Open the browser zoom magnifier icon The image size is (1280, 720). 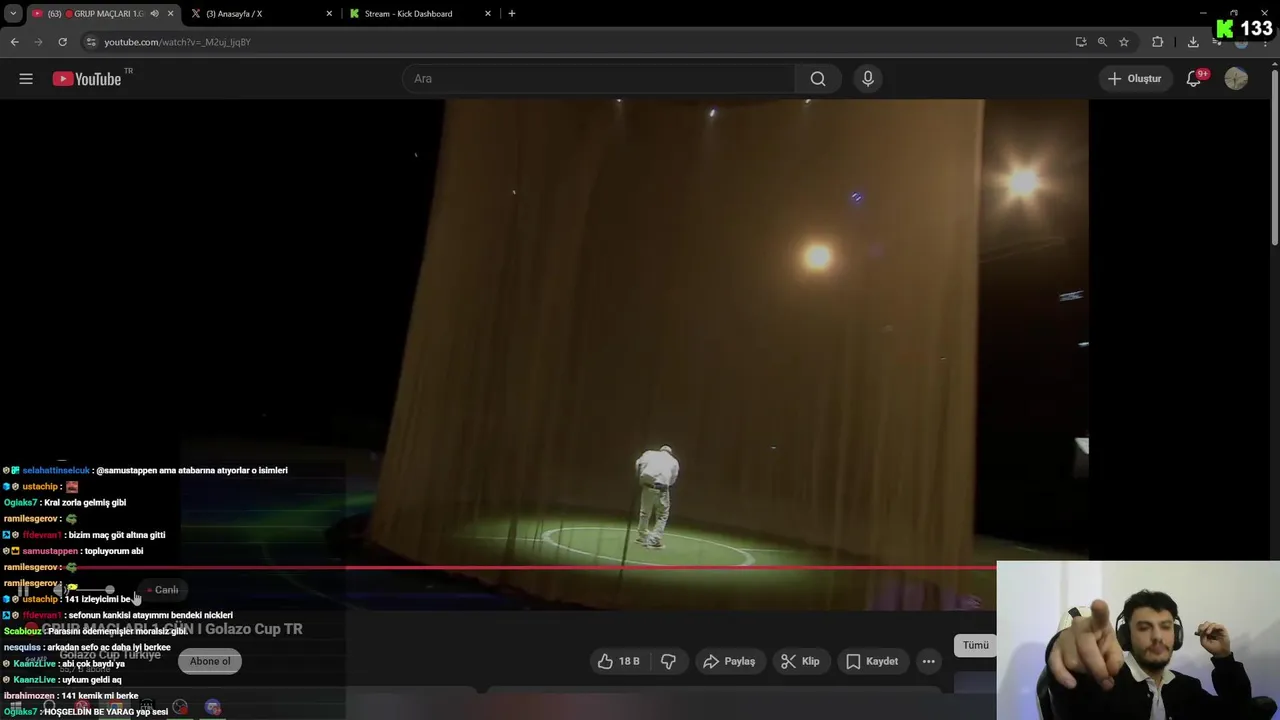tap(1102, 42)
